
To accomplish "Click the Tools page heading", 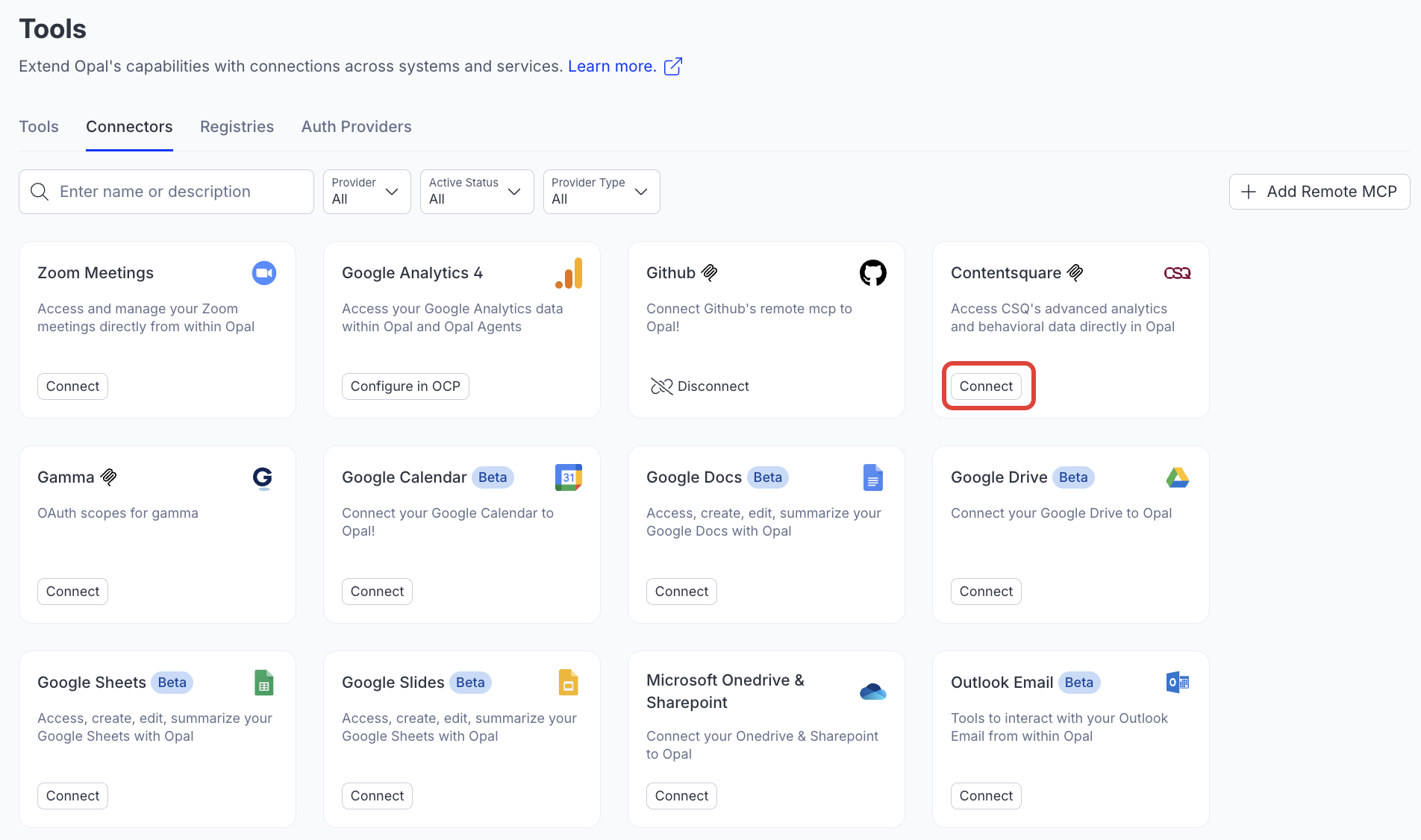I will pos(52,29).
